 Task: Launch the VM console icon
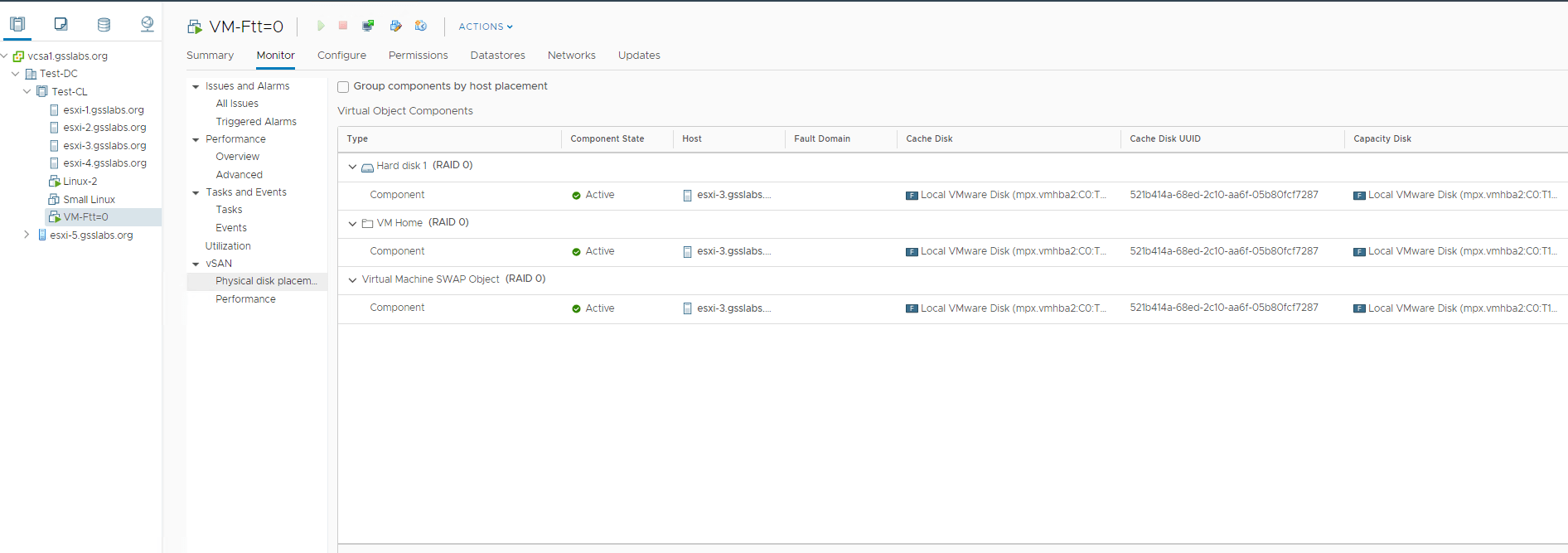pyautogui.click(x=368, y=27)
